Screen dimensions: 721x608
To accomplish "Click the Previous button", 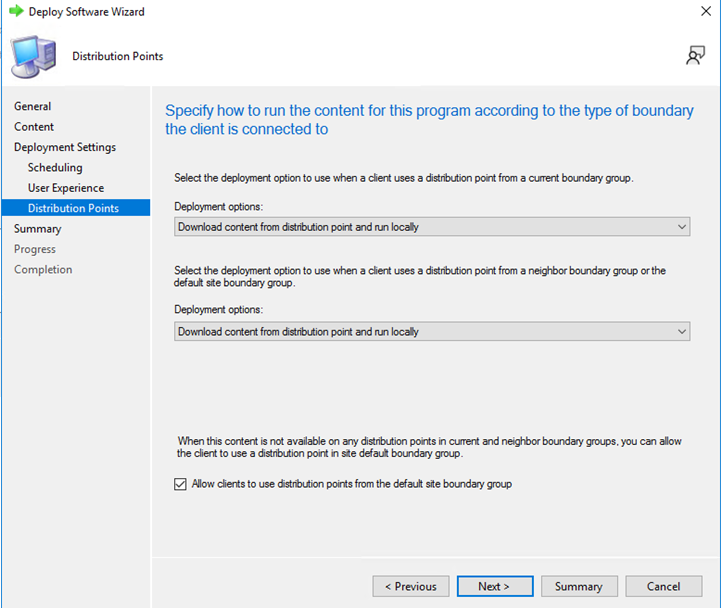I will point(410,586).
